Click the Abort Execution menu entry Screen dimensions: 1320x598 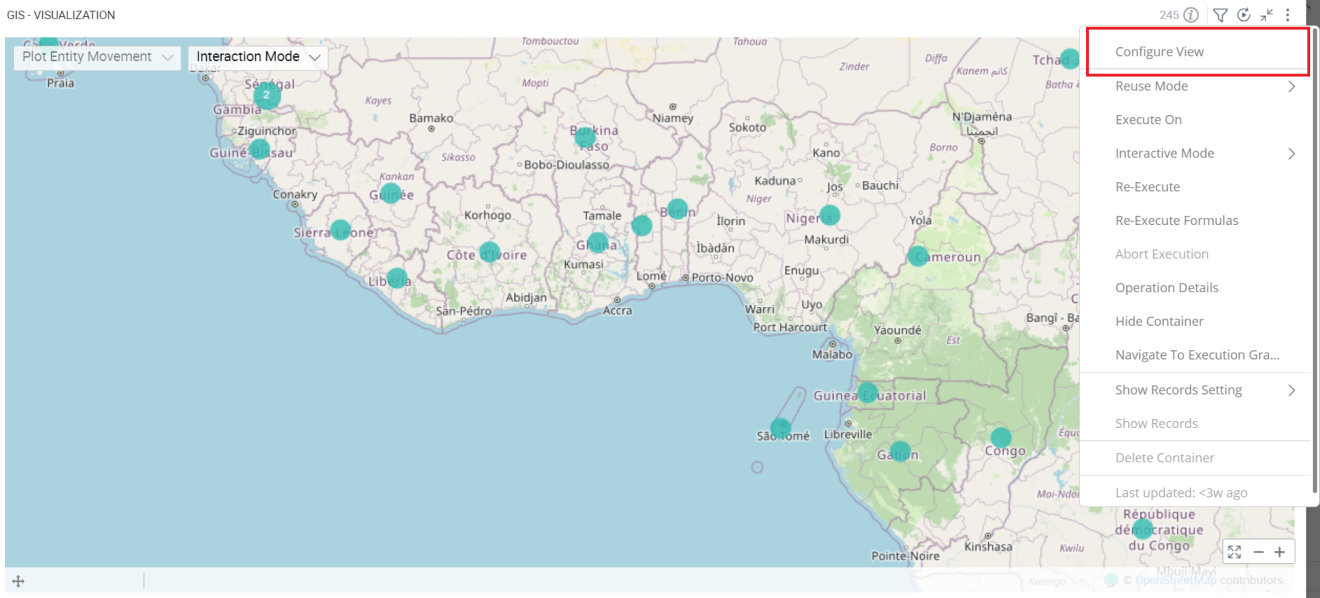click(1196, 254)
